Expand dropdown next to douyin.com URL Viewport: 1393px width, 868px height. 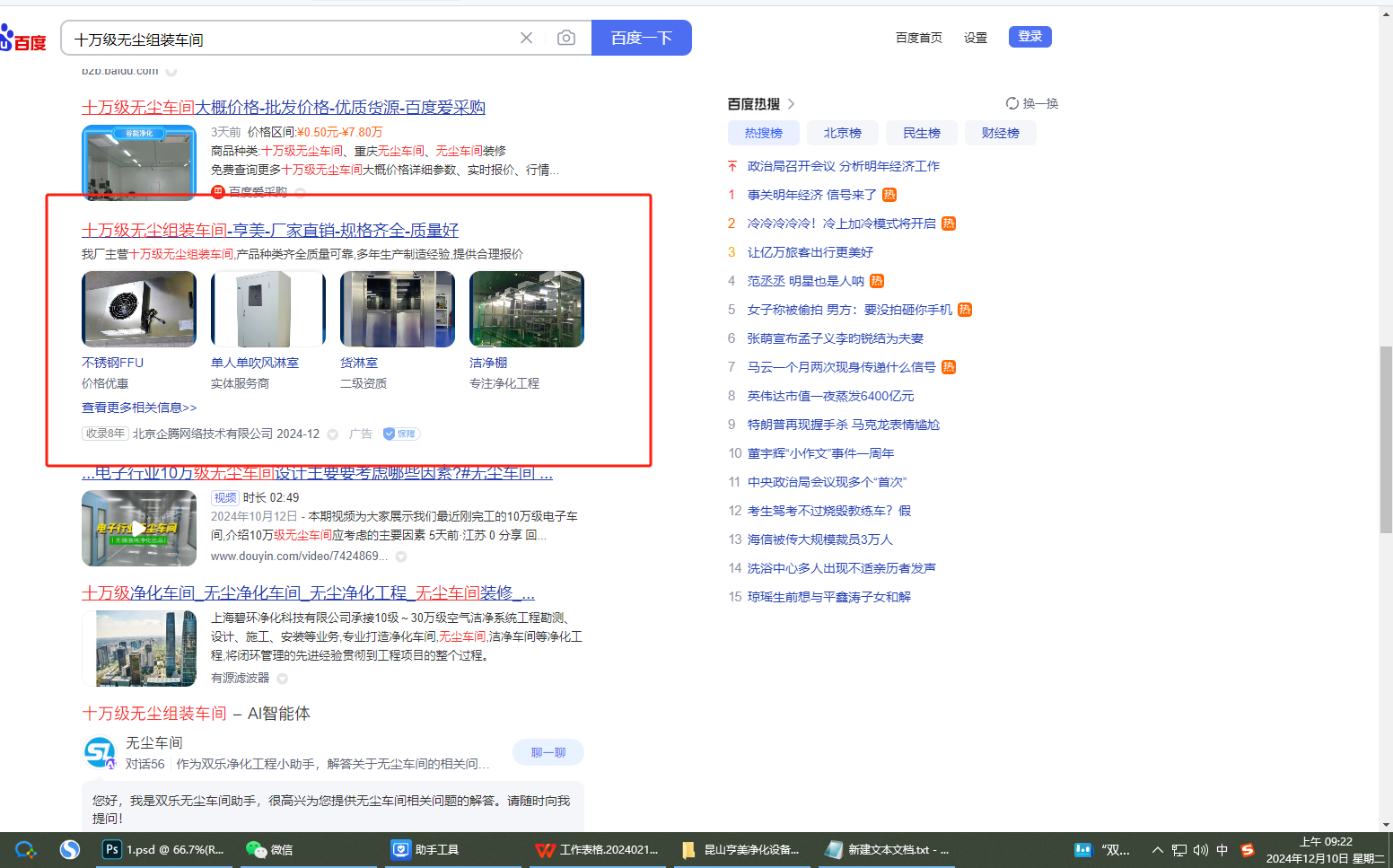click(401, 557)
